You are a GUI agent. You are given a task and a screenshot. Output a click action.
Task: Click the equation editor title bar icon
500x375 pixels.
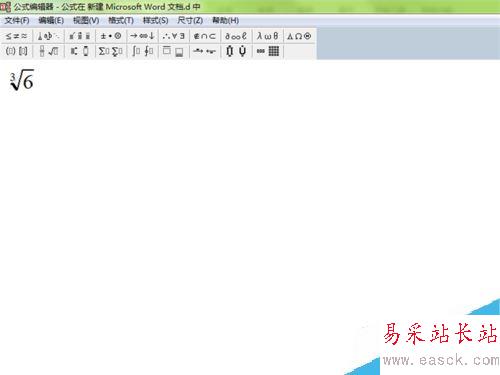5,7
